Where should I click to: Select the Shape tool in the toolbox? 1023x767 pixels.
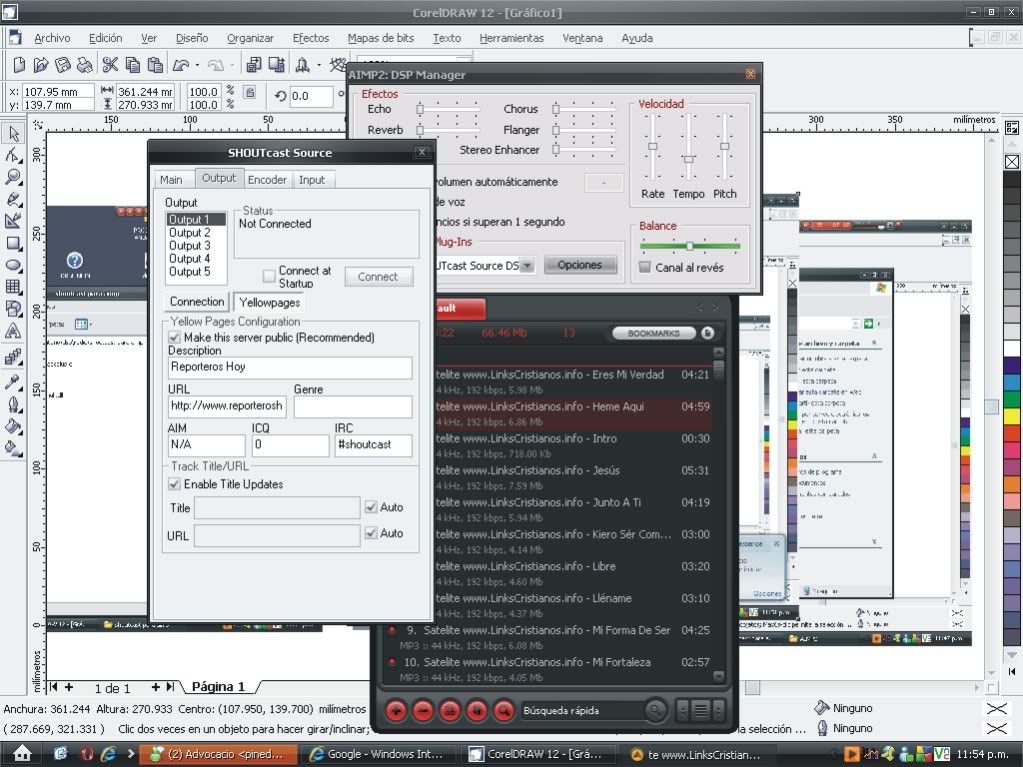pos(13,155)
